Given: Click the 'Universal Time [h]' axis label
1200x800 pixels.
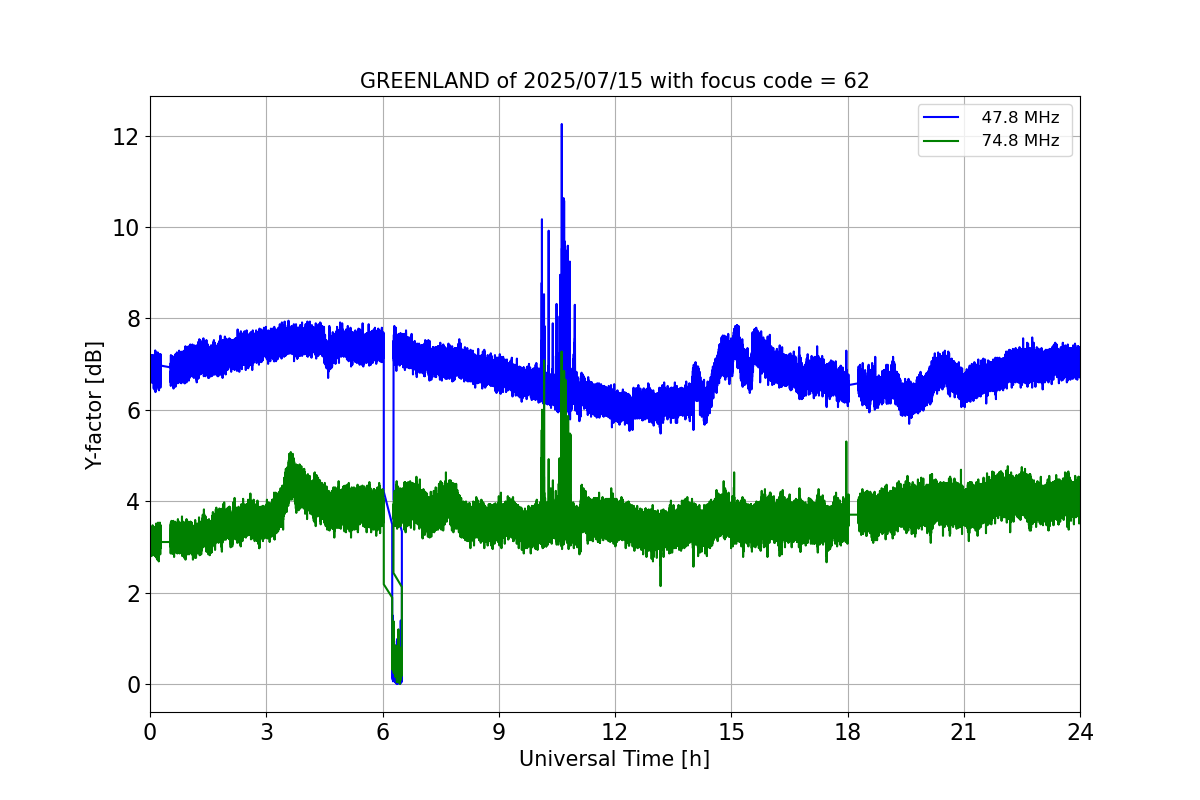Looking at the screenshot, I should 614,759.
